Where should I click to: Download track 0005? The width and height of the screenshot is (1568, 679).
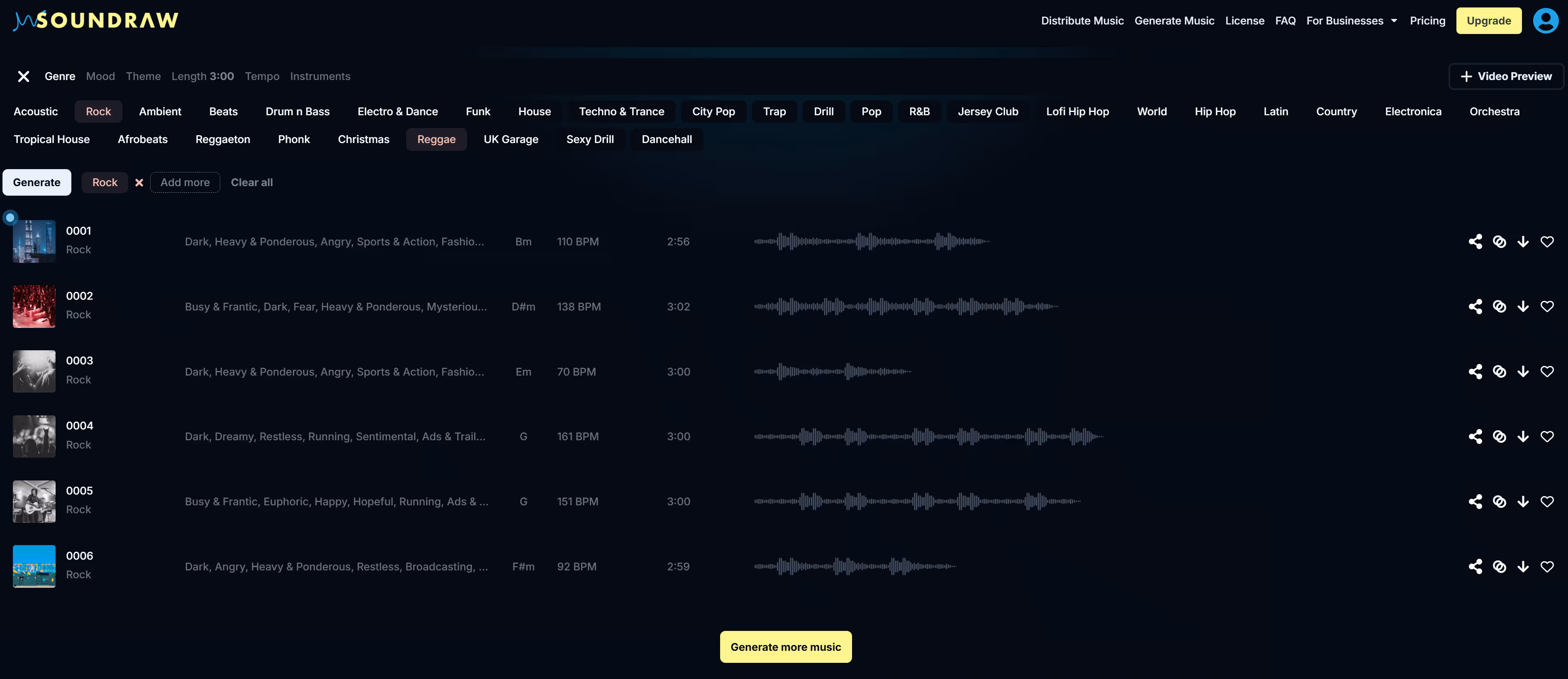1523,502
